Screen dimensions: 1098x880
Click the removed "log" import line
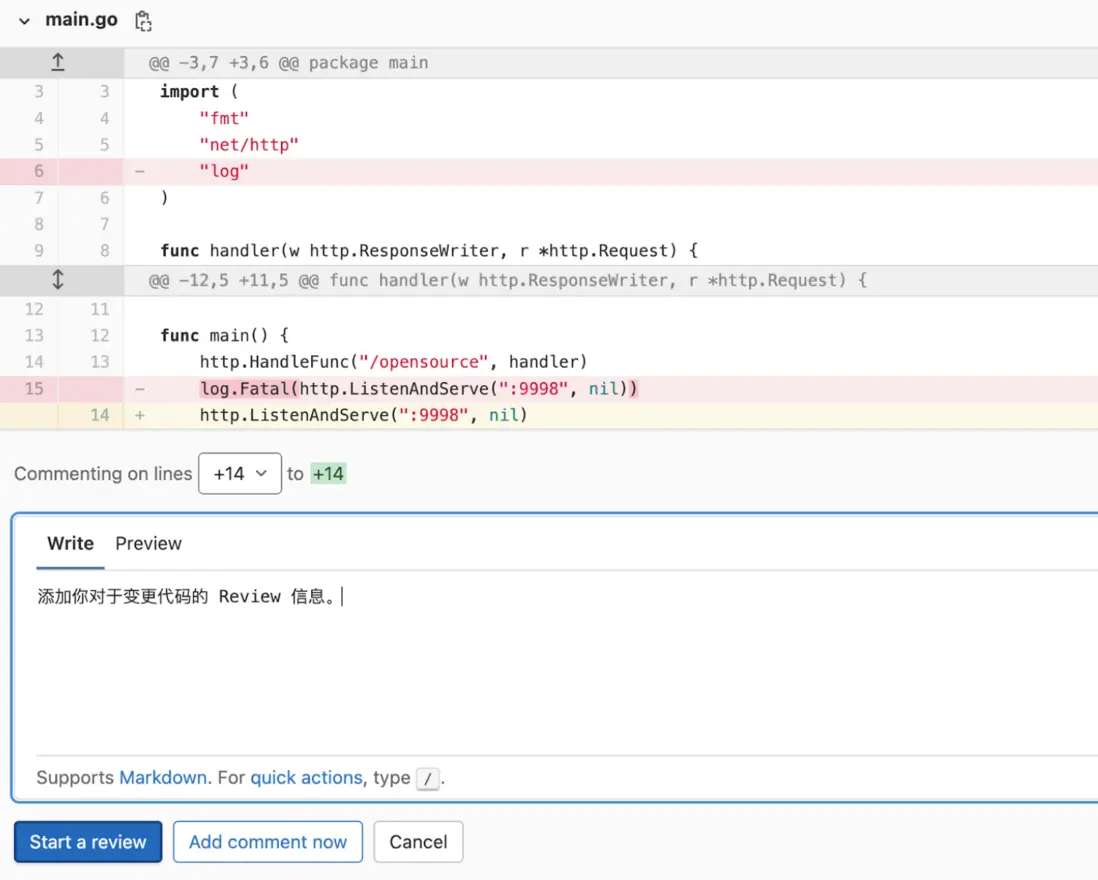tap(224, 171)
